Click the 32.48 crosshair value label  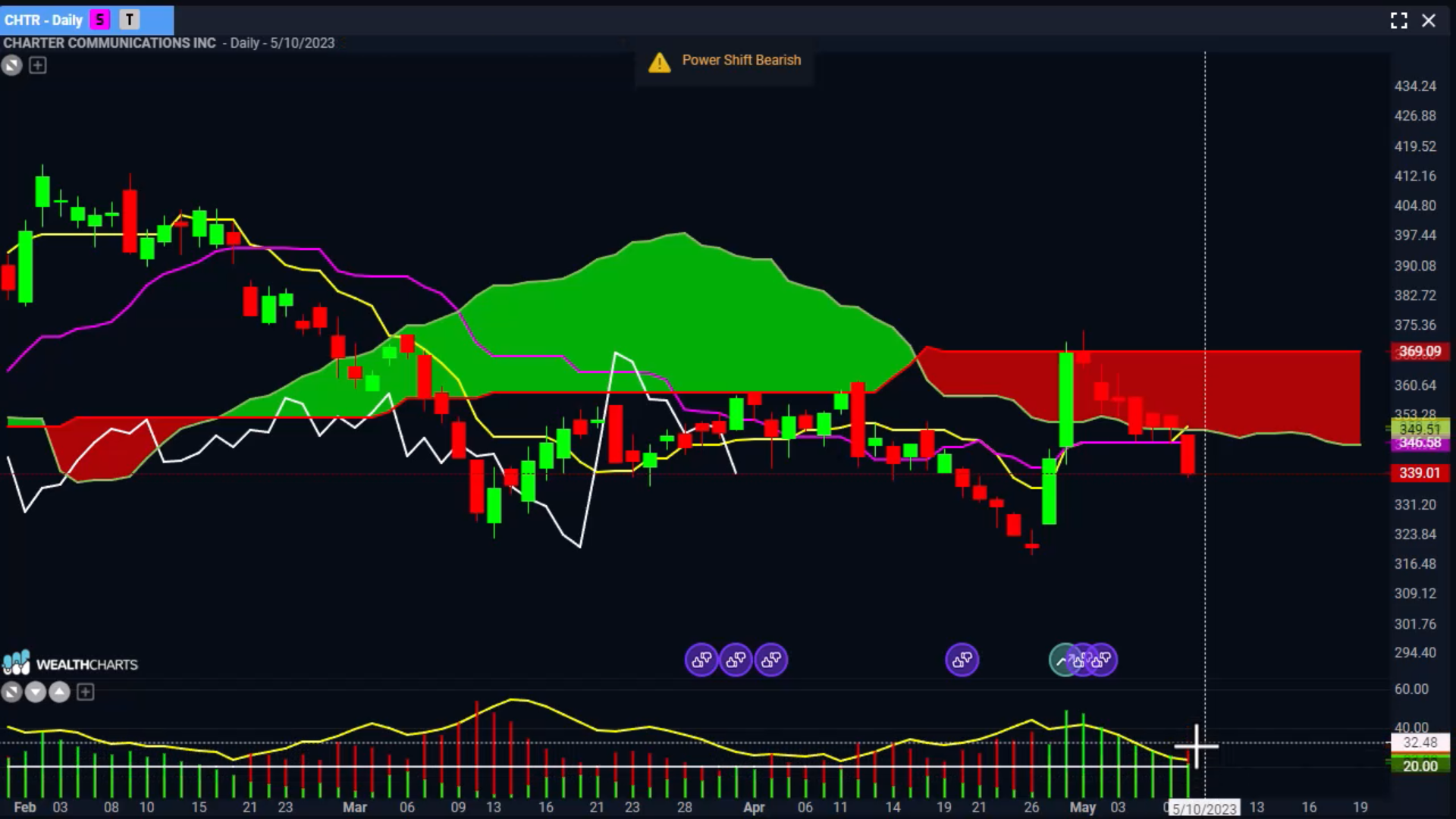click(x=1420, y=742)
